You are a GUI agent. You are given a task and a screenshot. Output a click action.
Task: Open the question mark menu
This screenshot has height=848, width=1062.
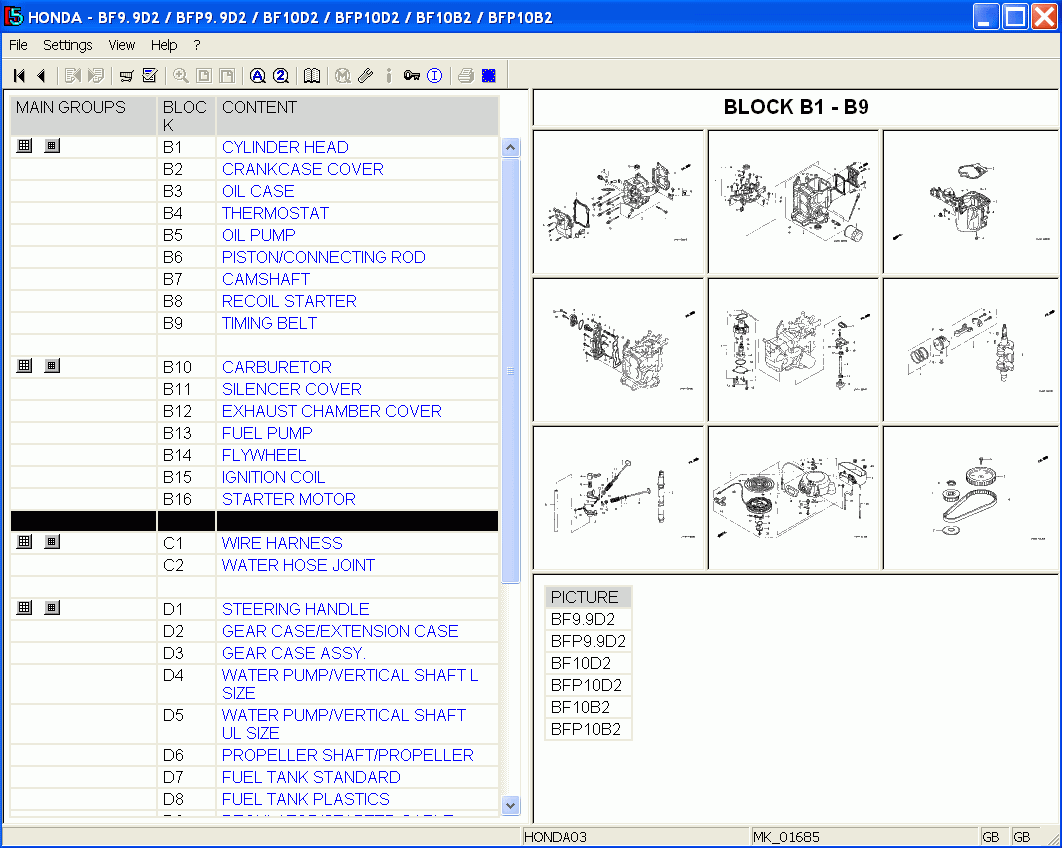pos(197,45)
